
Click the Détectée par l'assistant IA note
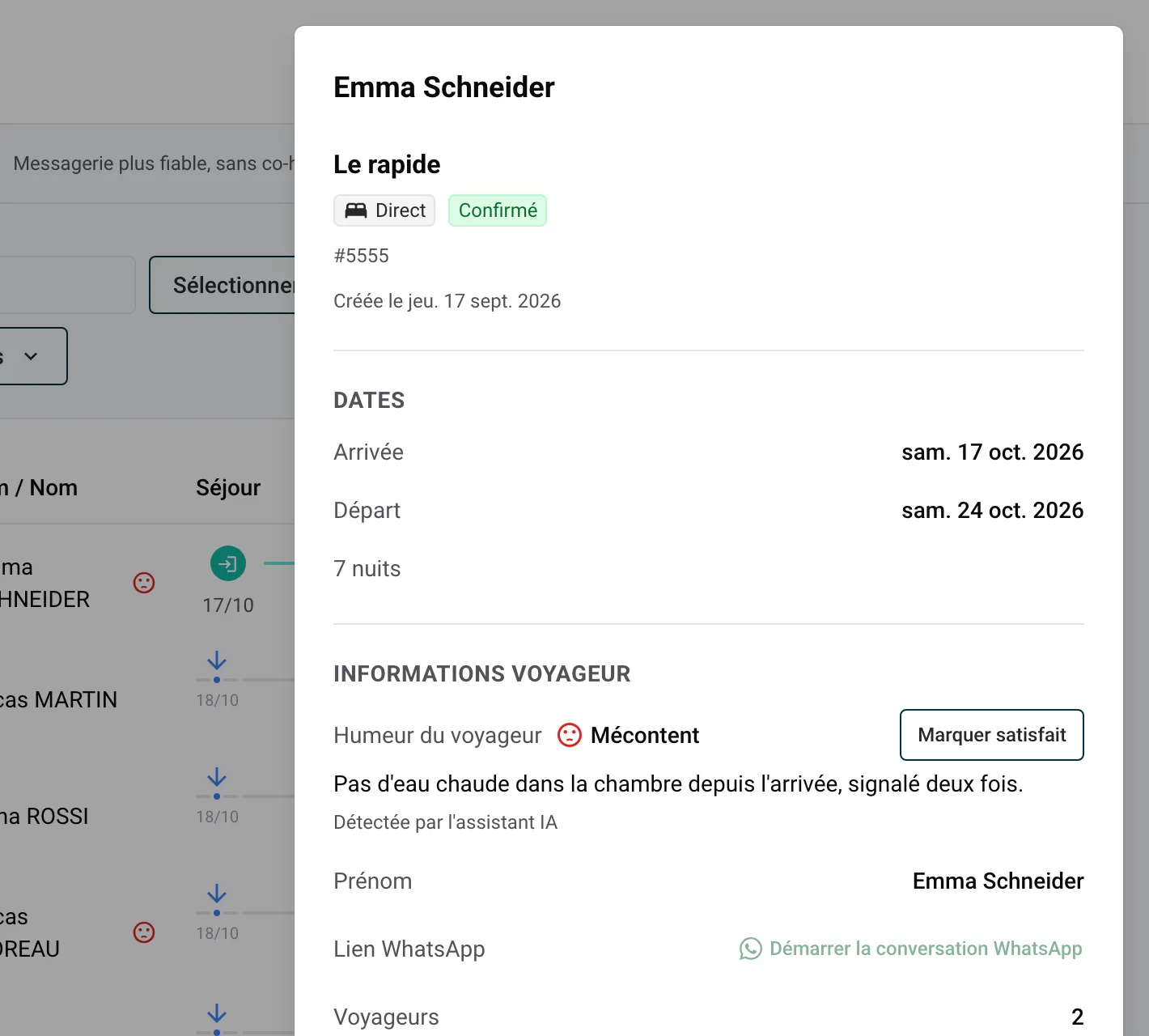(x=446, y=822)
